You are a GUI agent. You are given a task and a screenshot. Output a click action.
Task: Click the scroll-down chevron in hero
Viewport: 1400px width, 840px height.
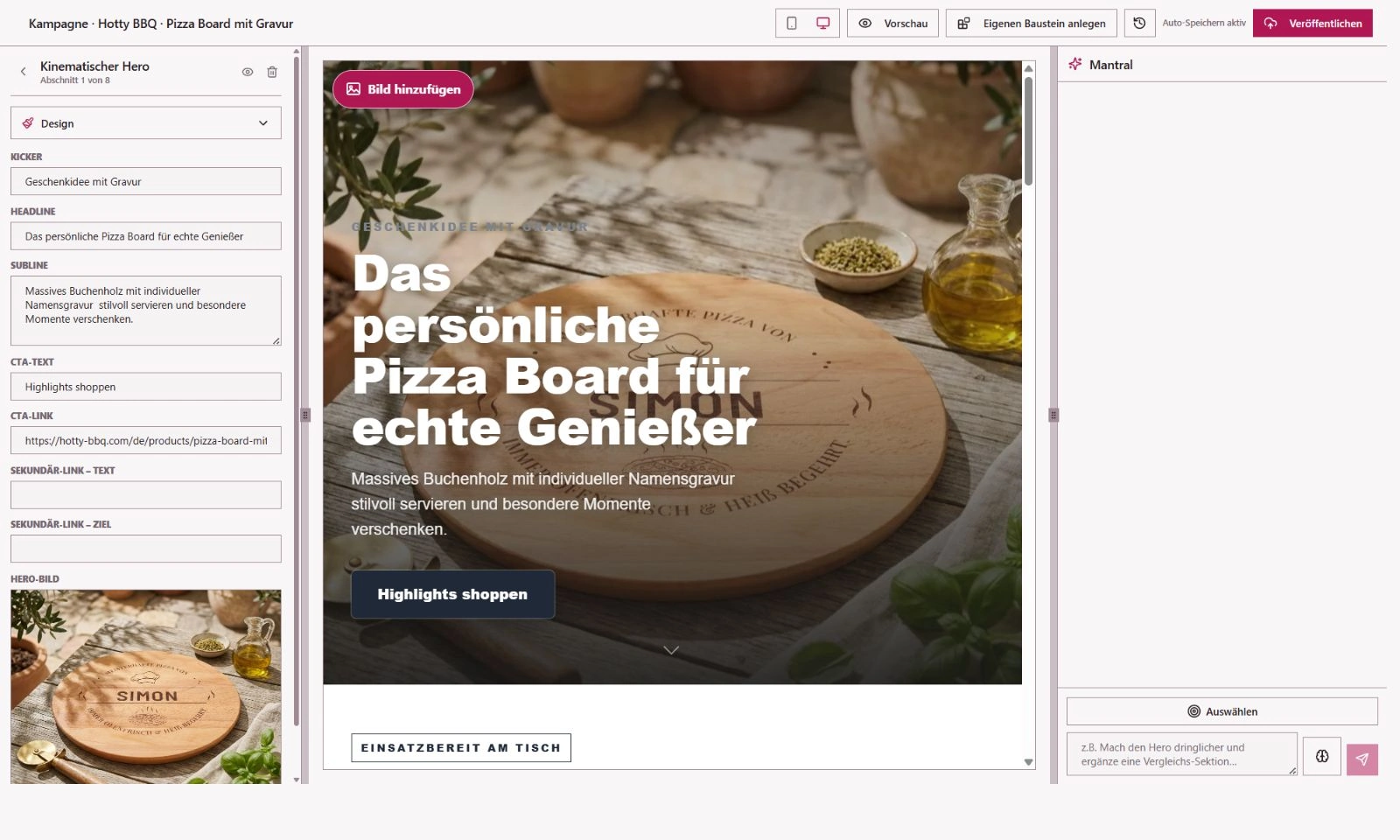[671, 650]
